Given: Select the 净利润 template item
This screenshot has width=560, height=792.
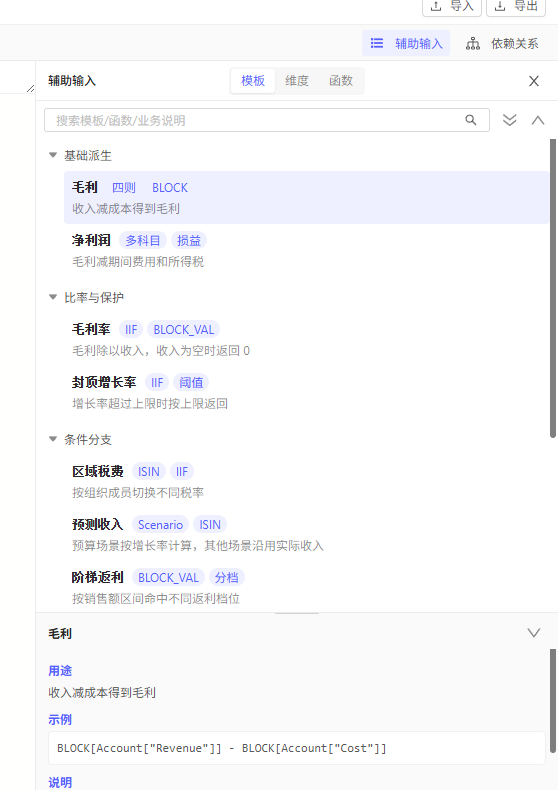Looking at the screenshot, I should click(x=306, y=251).
